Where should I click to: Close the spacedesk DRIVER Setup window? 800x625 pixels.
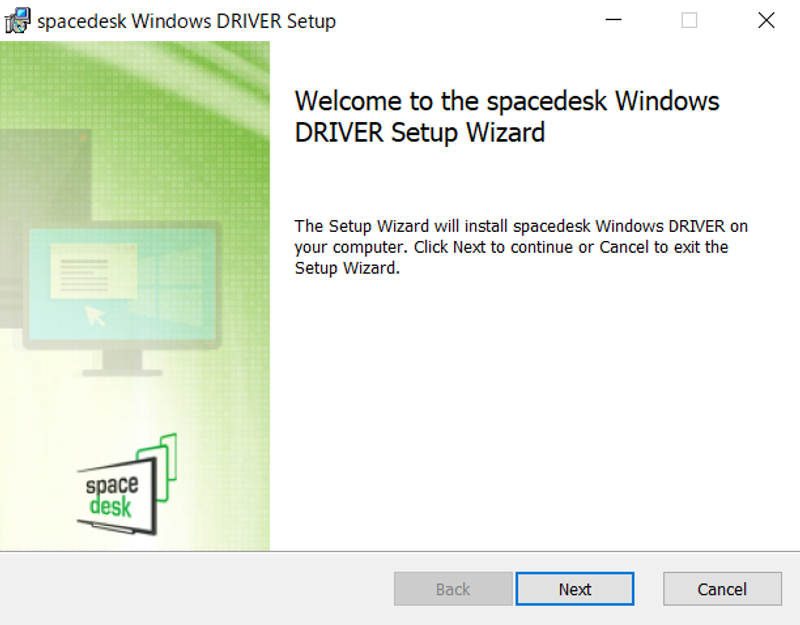pyautogui.click(x=766, y=20)
